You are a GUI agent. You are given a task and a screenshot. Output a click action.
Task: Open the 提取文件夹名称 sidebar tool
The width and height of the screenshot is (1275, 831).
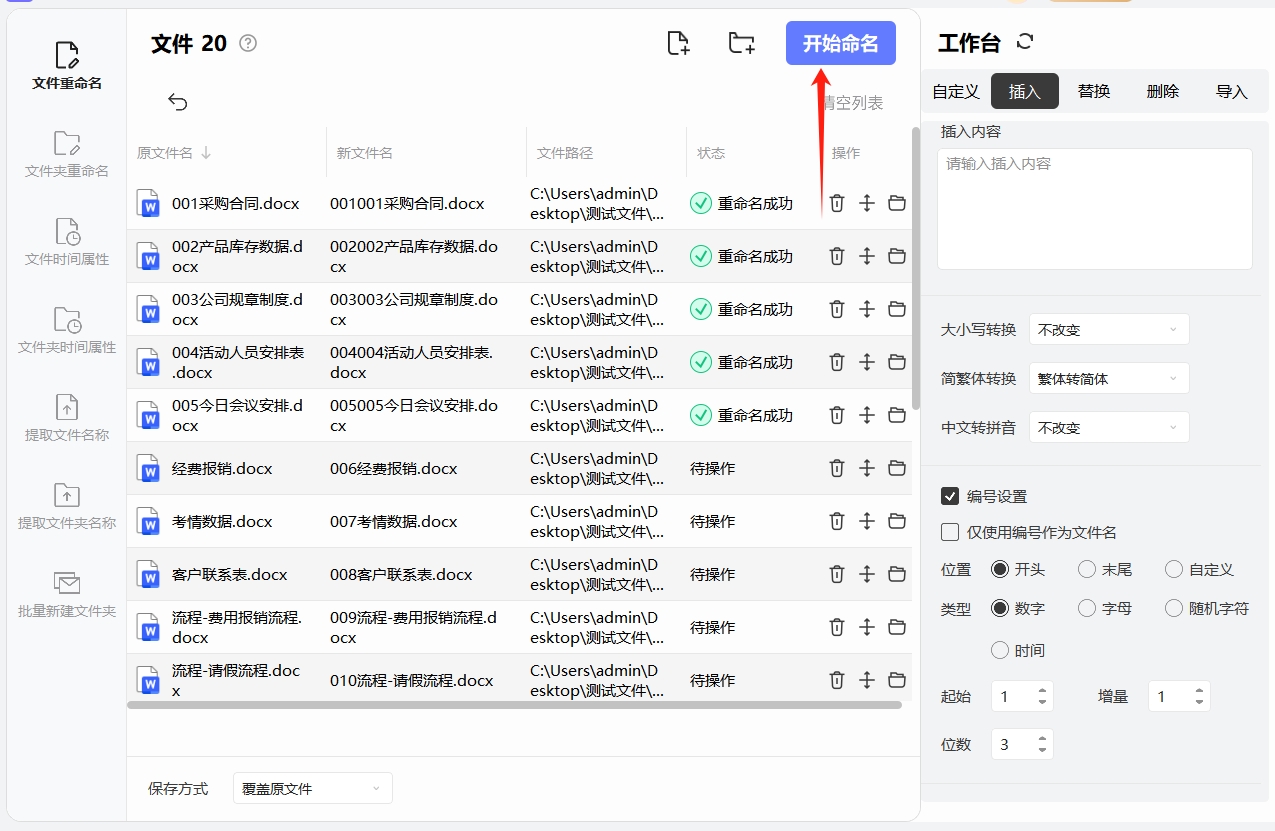coord(67,506)
